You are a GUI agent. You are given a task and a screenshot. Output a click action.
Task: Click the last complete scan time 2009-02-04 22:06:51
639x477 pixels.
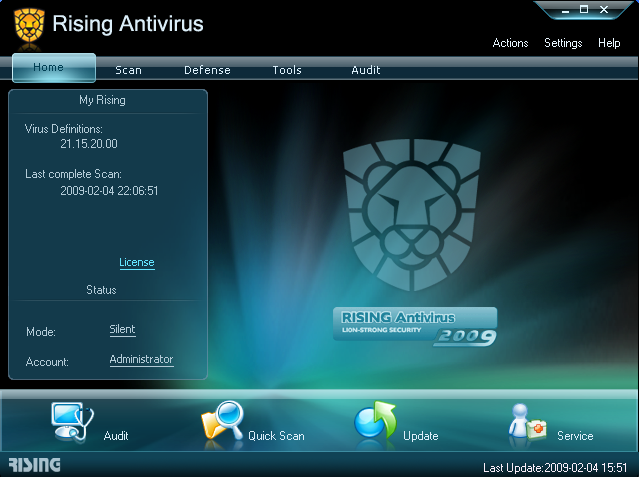tap(109, 191)
